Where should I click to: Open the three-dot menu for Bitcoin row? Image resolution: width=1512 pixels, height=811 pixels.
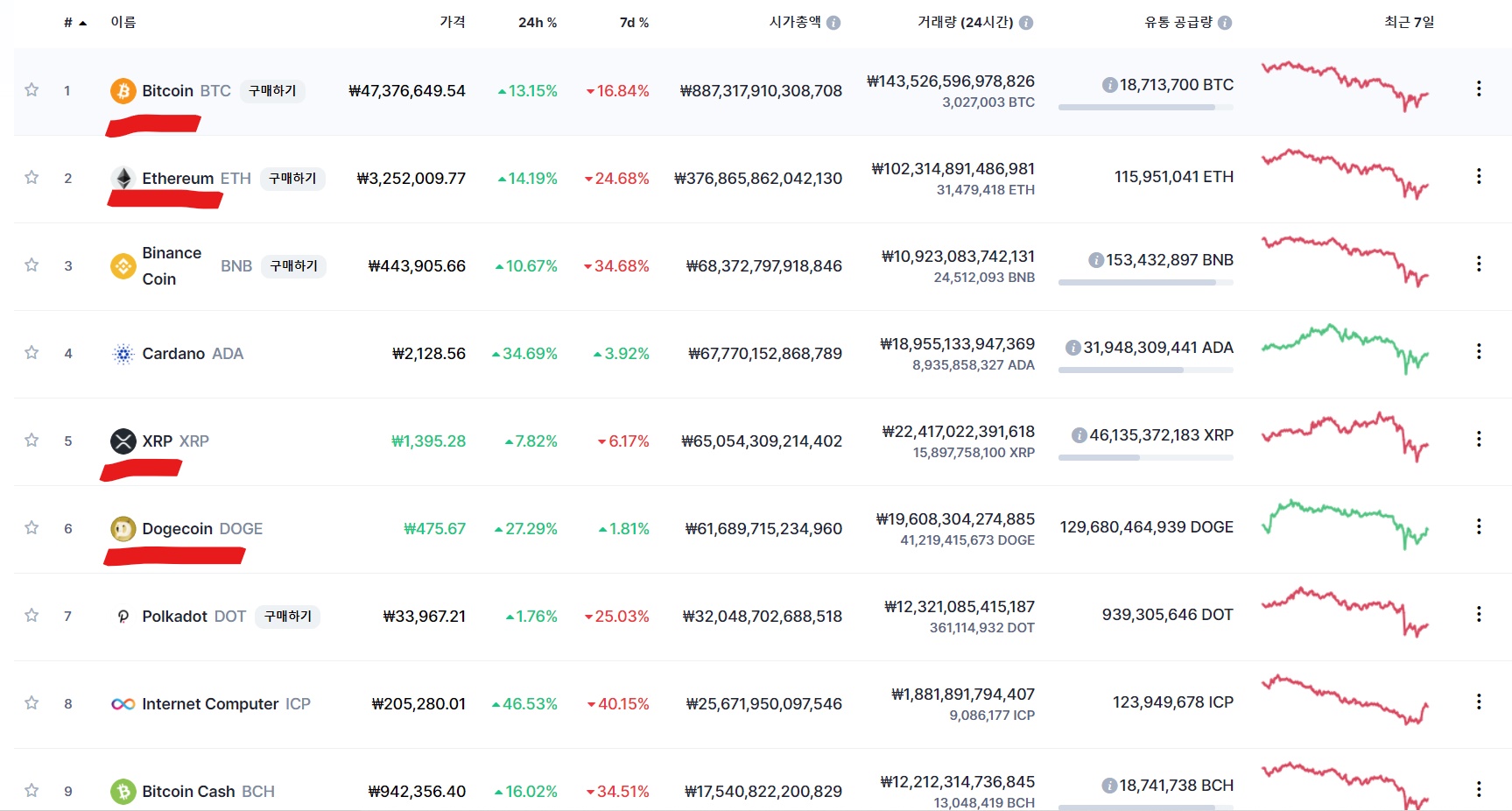(1479, 88)
